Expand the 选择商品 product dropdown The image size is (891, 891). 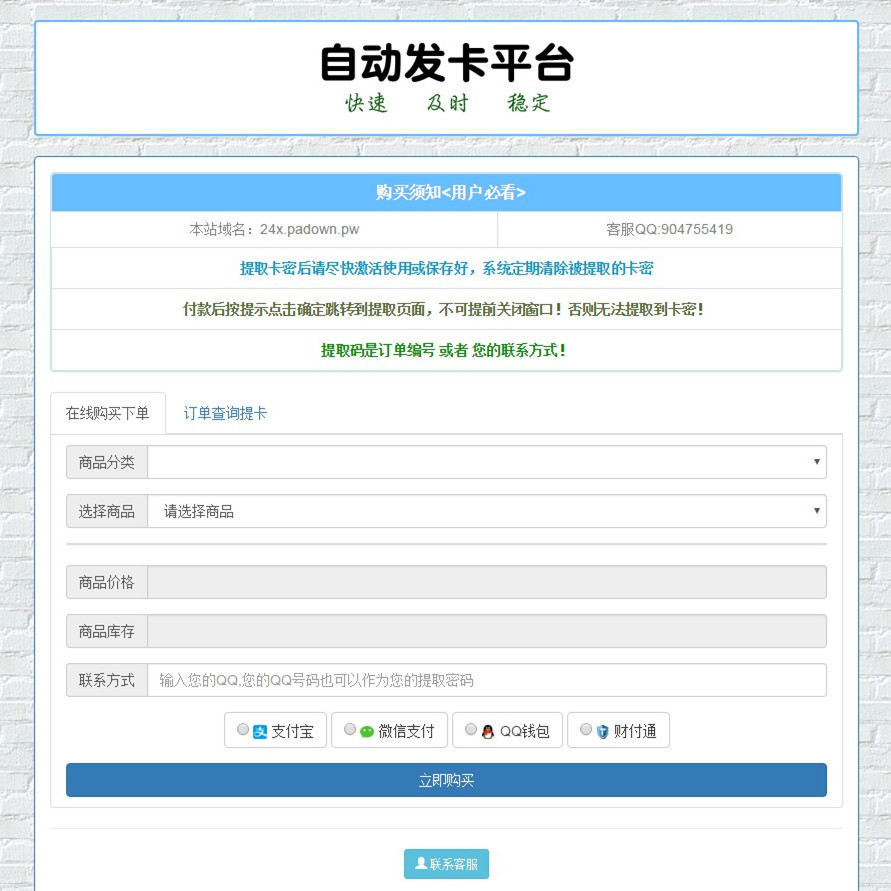(x=486, y=511)
